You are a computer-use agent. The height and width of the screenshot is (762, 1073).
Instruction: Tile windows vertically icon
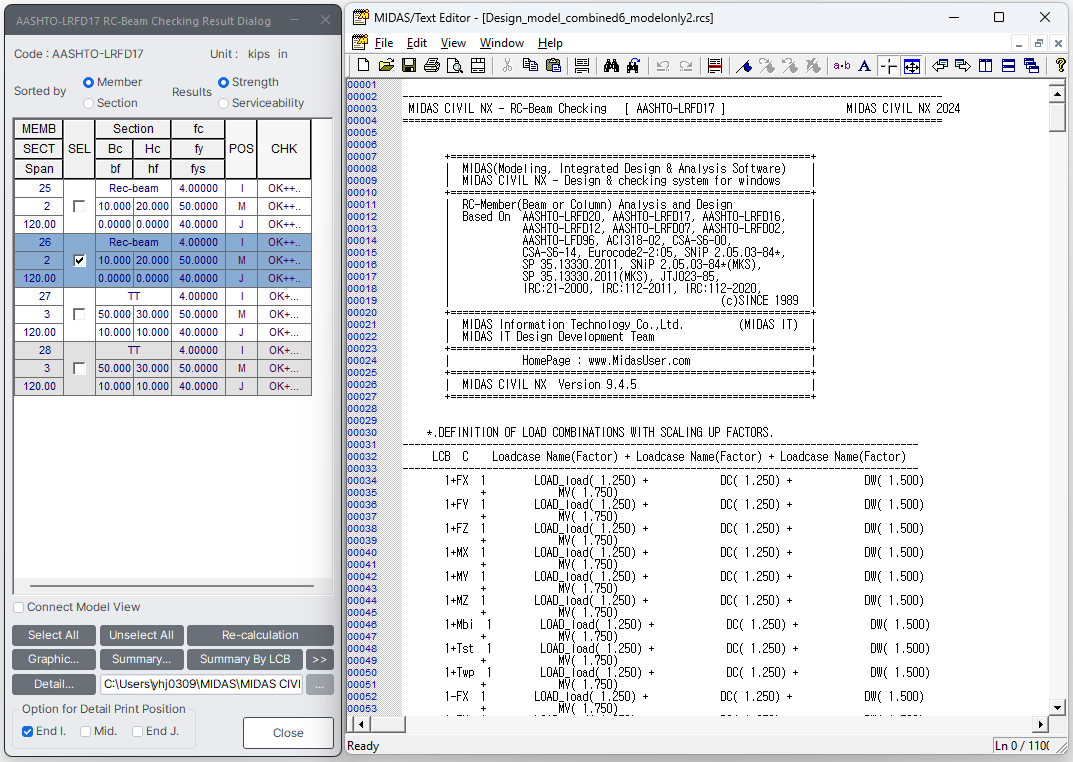985,66
